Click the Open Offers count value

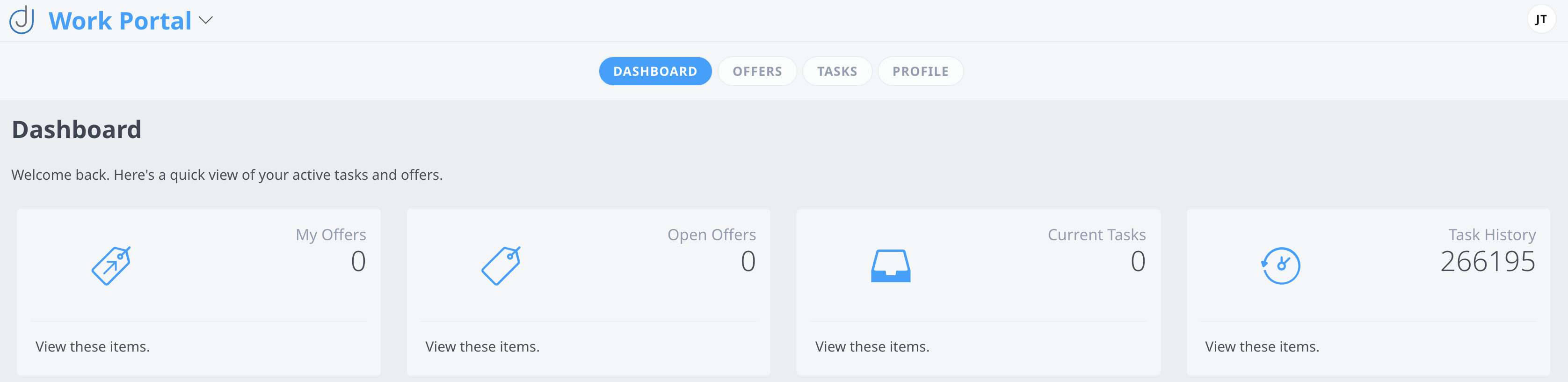tap(748, 262)
